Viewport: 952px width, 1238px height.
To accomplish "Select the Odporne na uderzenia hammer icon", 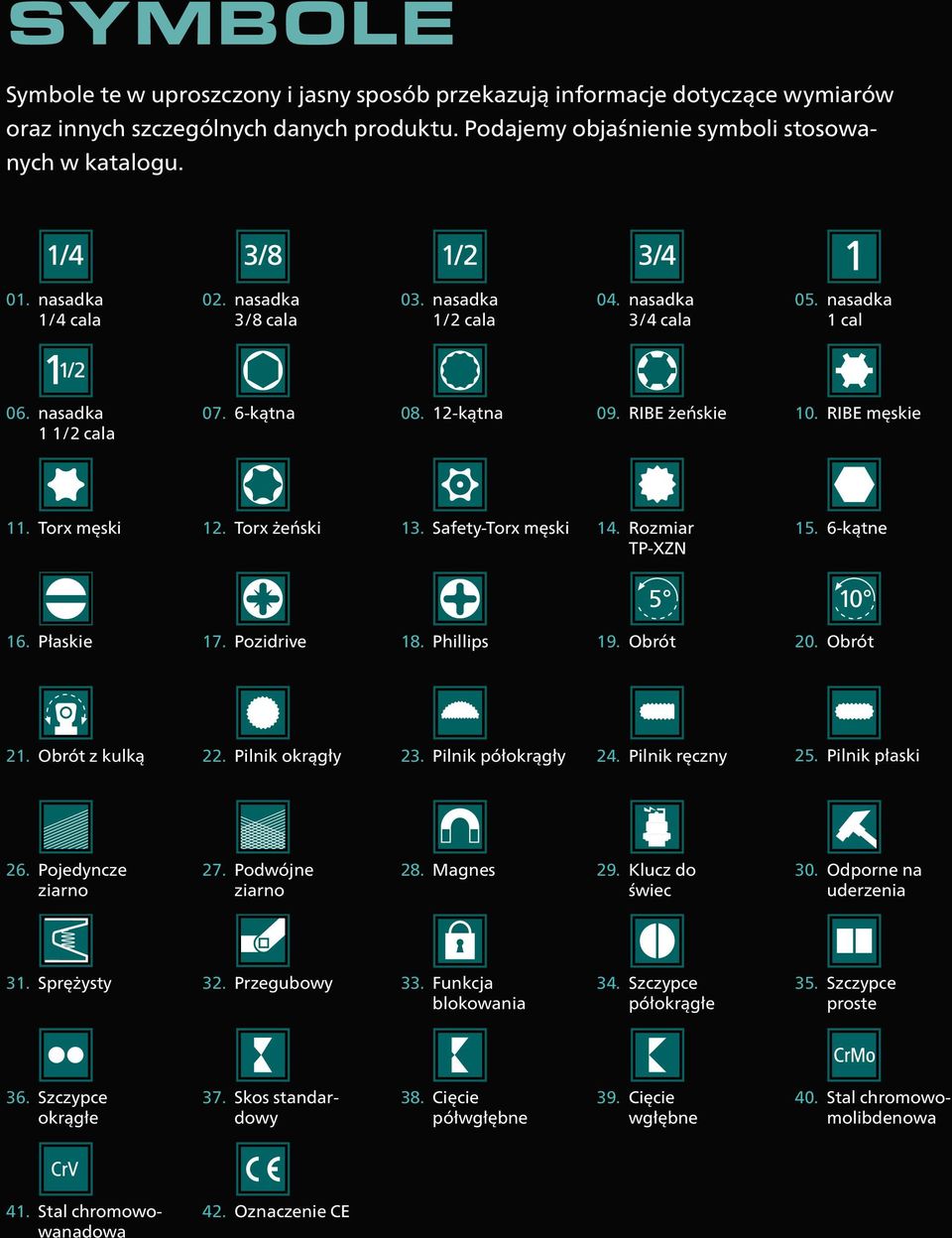I will click(854, 826).
